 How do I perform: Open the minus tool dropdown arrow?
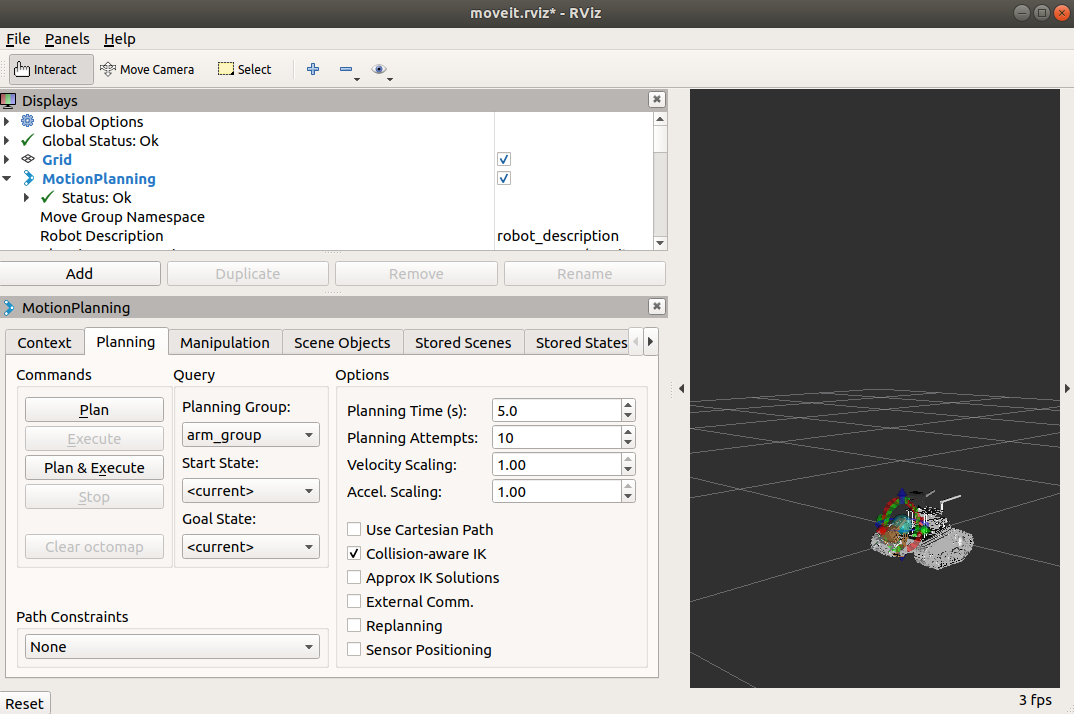click(357, 79)
